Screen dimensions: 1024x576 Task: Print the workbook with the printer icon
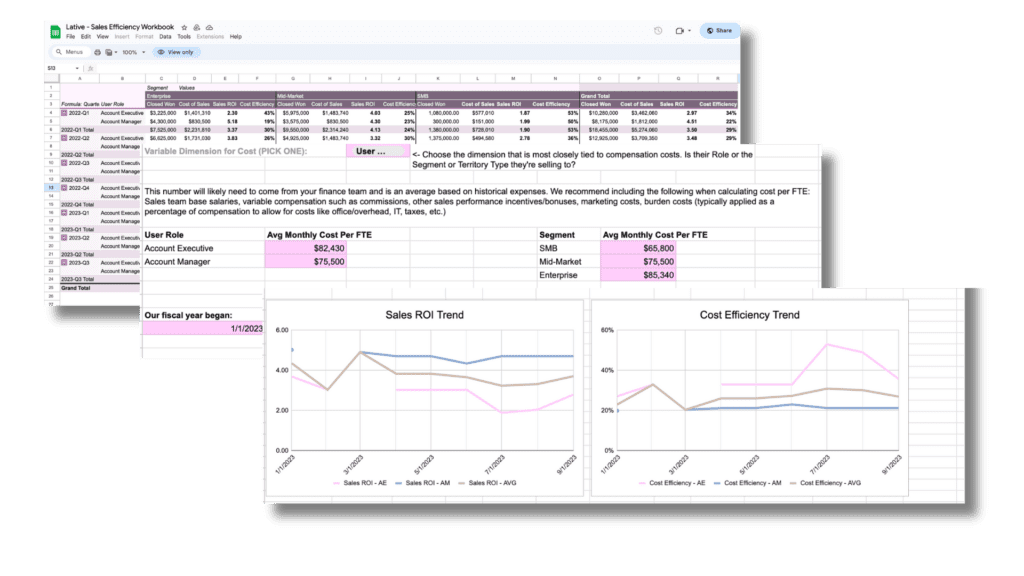click(x=97, y=52)
